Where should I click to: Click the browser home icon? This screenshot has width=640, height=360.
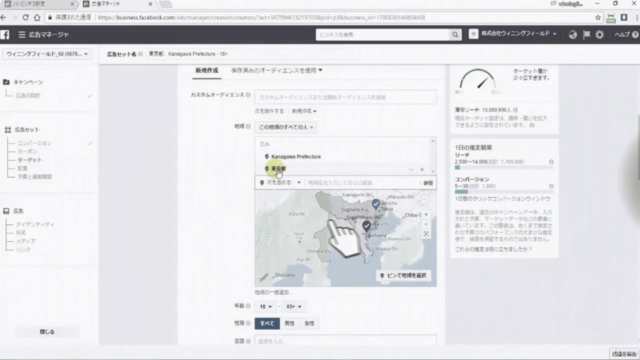(x=37, y=17)
